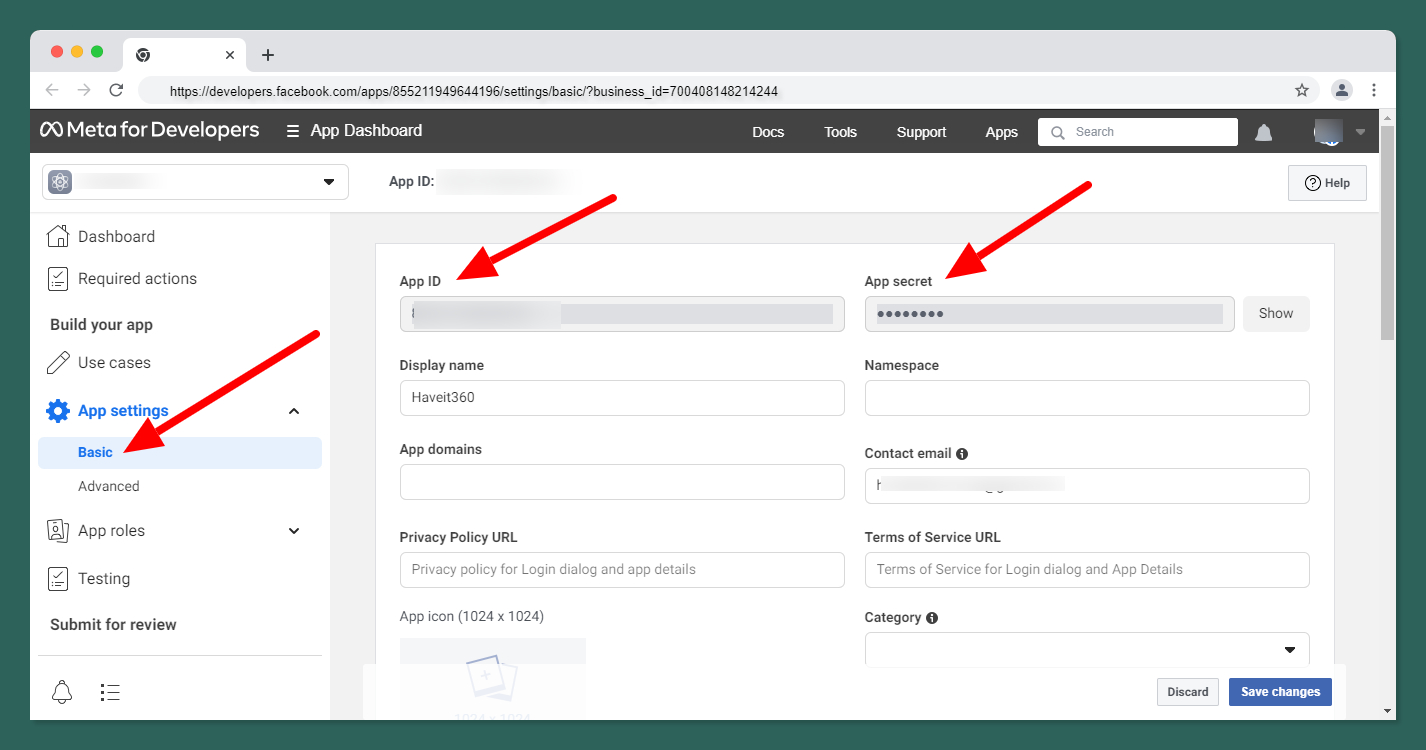Select Advanced under App settings
The height and width of the screenshot is (750, 1426).
point(109,486)
